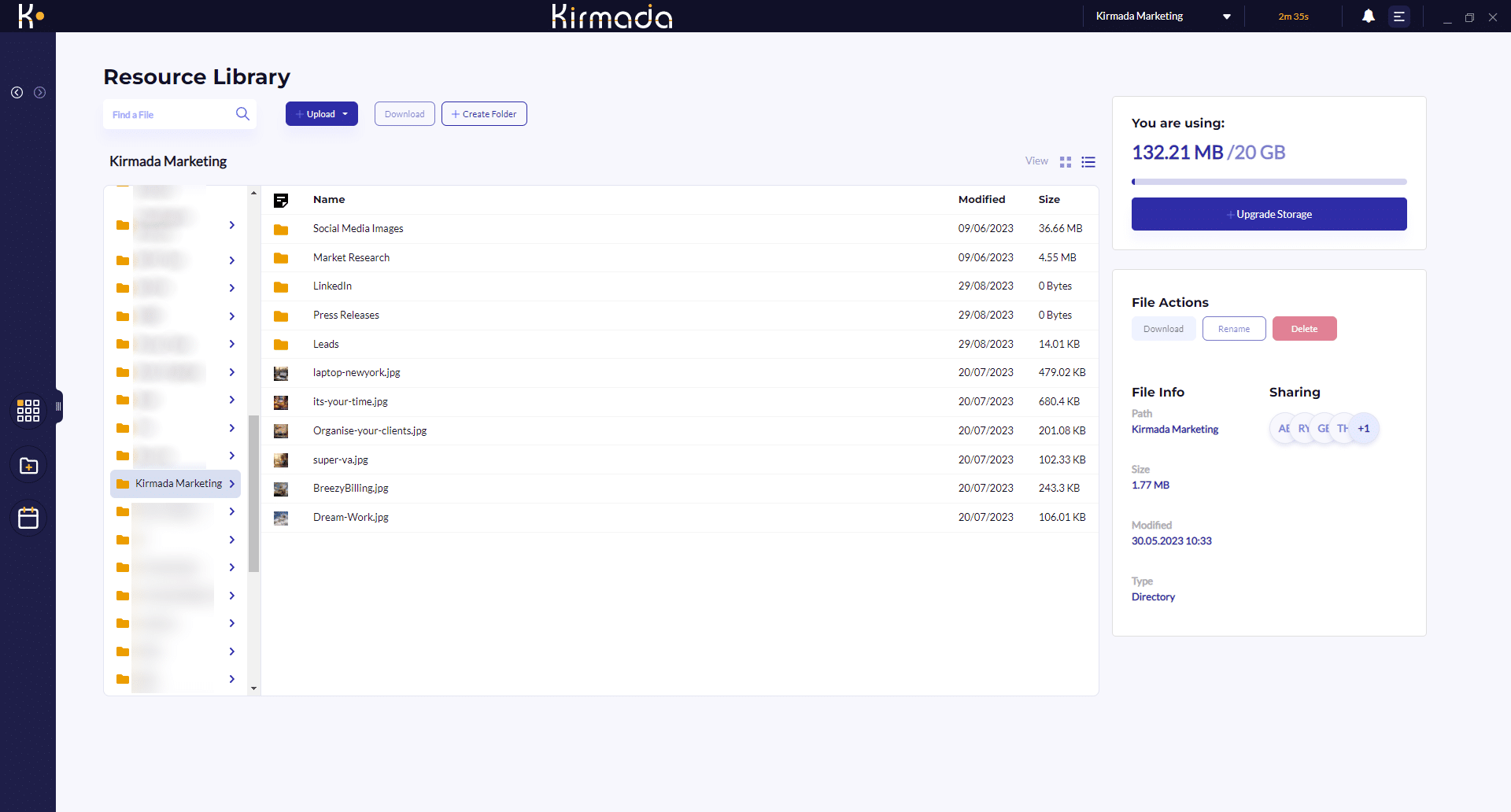Click the select-all icon beside Name header
The height and width of the screenshot is (812, 1511).
click(x=281, y=200)
